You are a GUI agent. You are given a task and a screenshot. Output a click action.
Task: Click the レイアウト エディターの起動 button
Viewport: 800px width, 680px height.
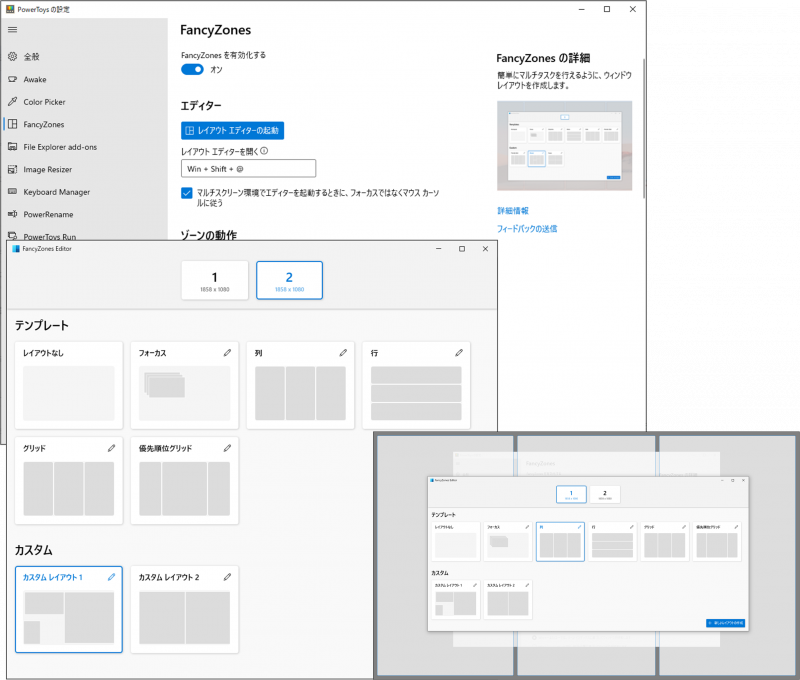click(x=232, y=131)
